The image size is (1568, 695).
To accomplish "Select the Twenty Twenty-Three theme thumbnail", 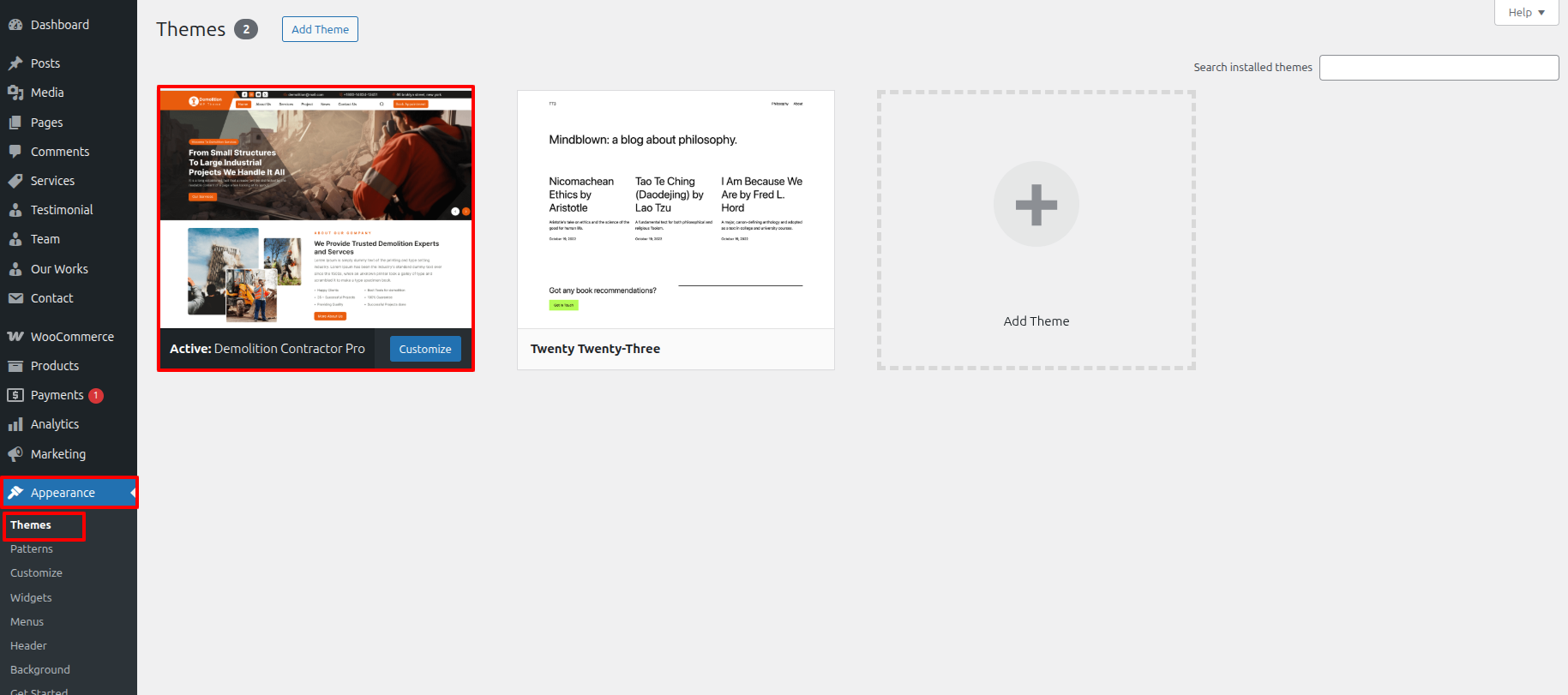I will pyautogui.click(x=676, y=210).
